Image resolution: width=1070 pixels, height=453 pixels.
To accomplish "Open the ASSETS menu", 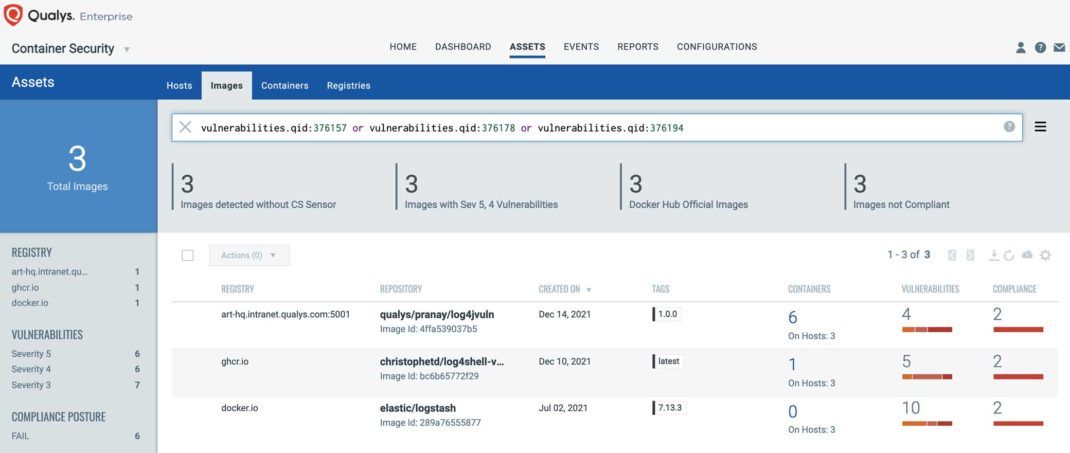I will coord(527,47).
